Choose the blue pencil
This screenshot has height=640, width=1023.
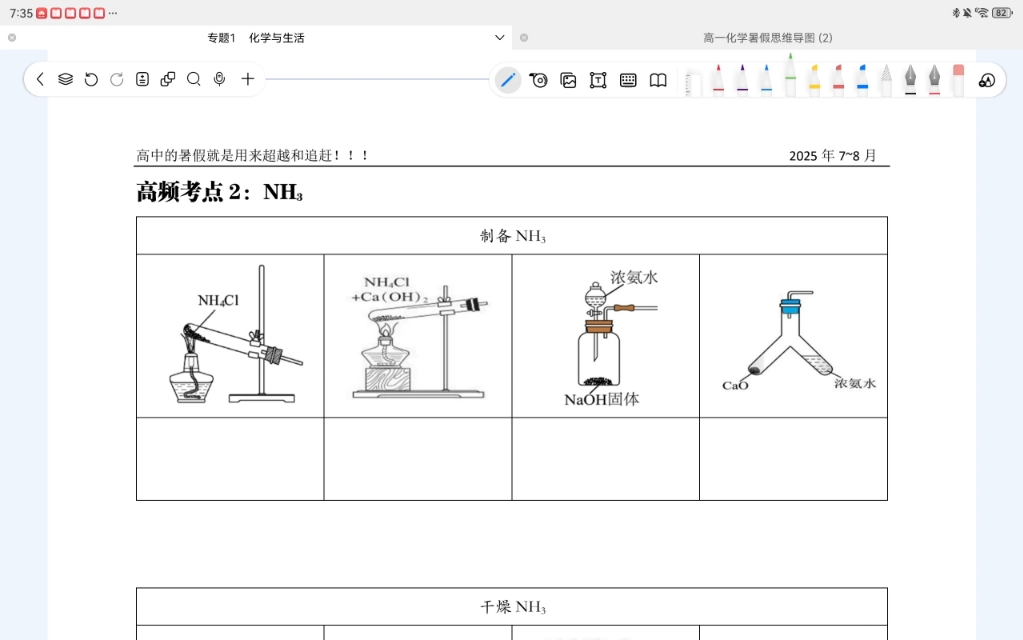pos(766,81)
